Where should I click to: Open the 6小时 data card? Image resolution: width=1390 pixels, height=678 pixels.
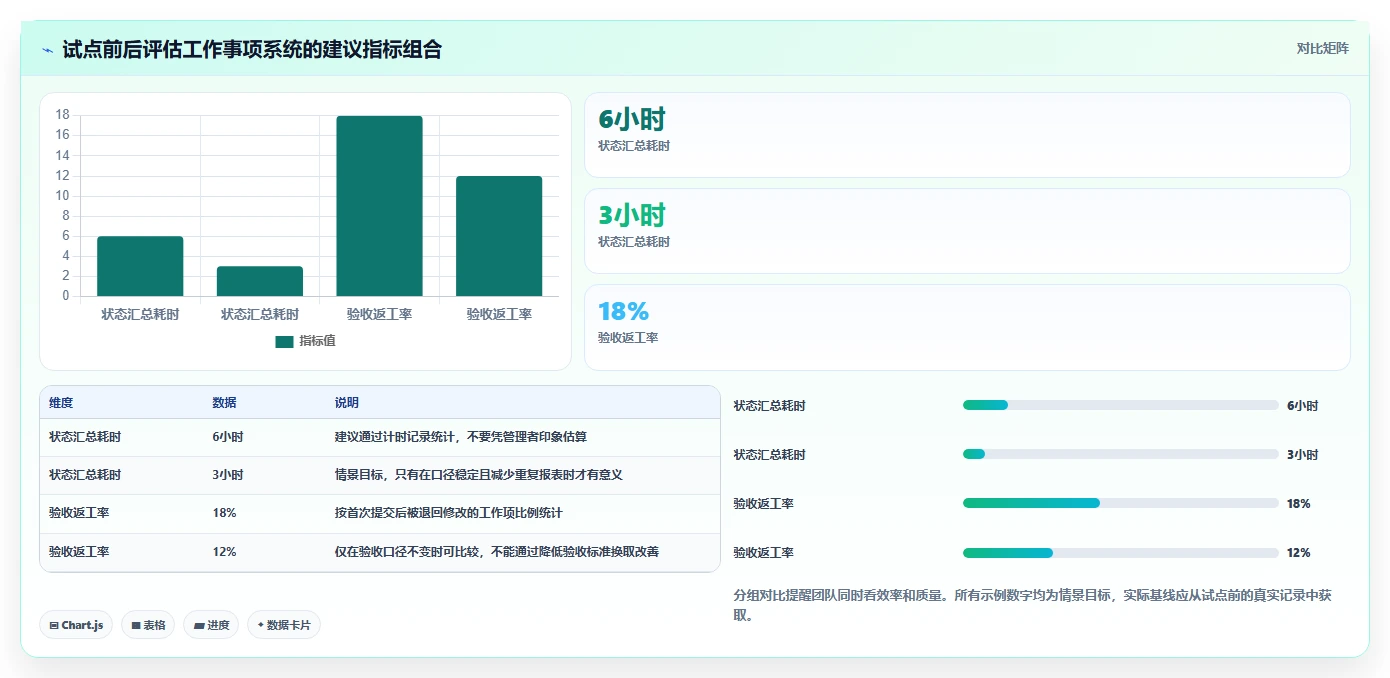967,135
